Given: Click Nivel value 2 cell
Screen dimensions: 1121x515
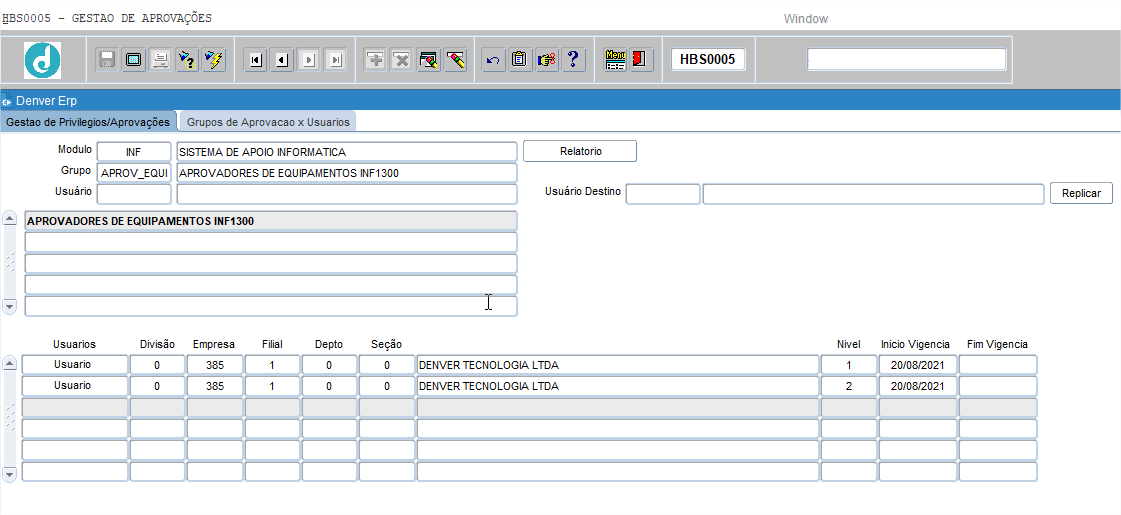Looking at the screenshot, I should (849, 386).
